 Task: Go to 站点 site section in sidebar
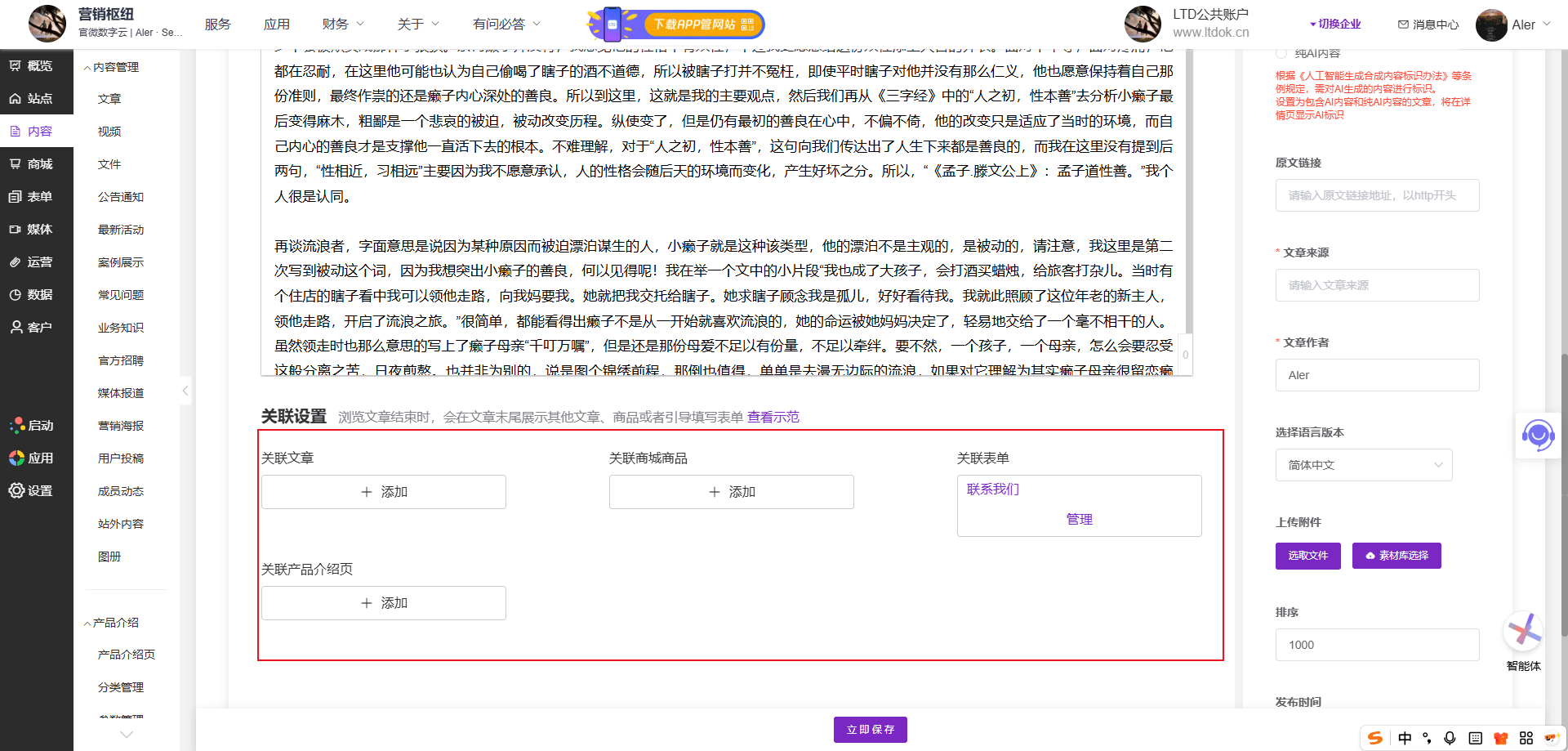(x=31, y=99)
